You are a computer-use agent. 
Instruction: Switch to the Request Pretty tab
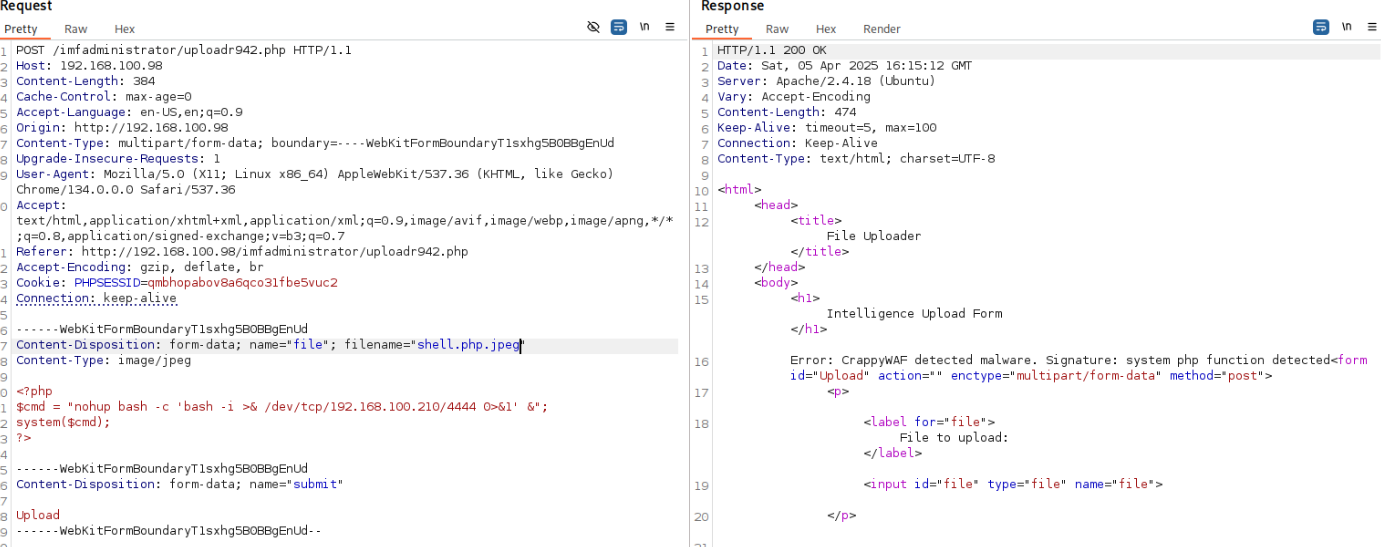coord(21,29)
